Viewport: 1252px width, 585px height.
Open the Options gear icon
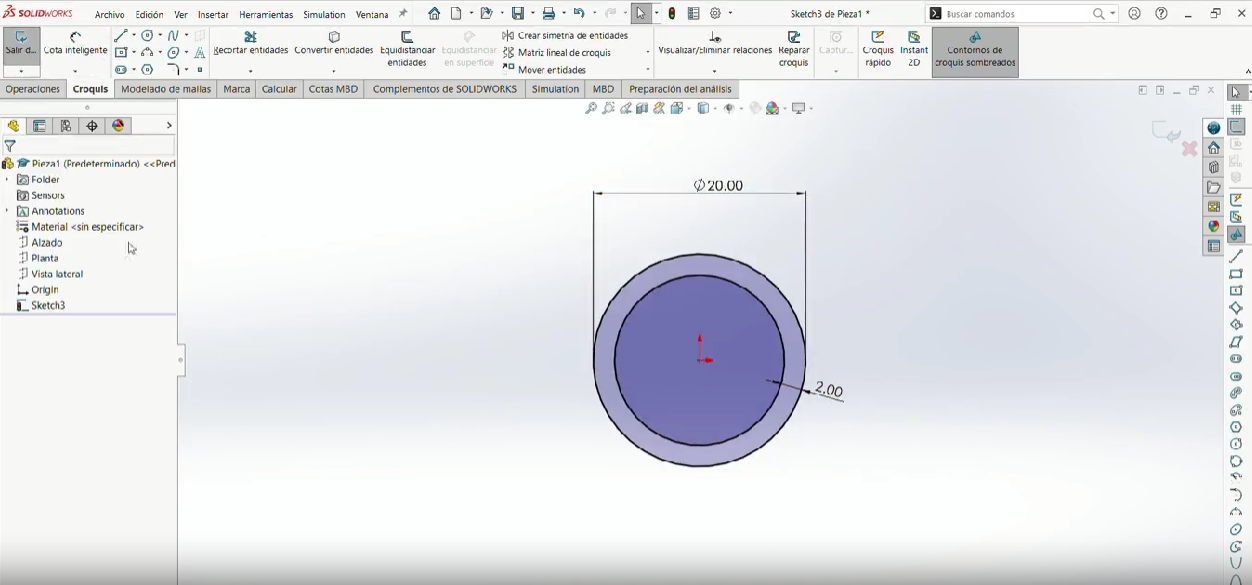pos(716,14)
